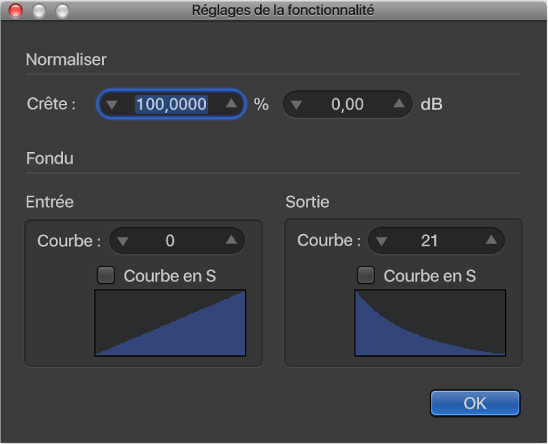Select the 100,0000 percent field

pyautogui.click(x=171, y=104)
